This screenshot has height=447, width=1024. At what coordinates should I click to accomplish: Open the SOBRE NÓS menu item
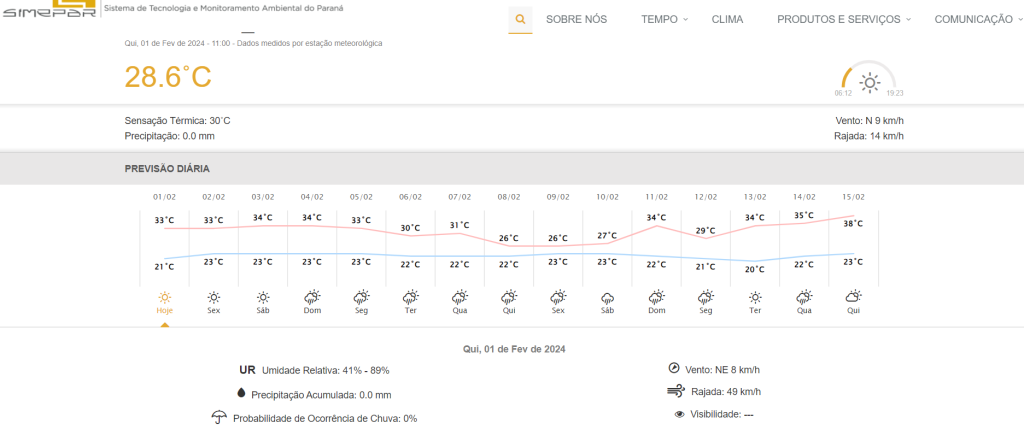pyautogui.click(x=576, y=19)
